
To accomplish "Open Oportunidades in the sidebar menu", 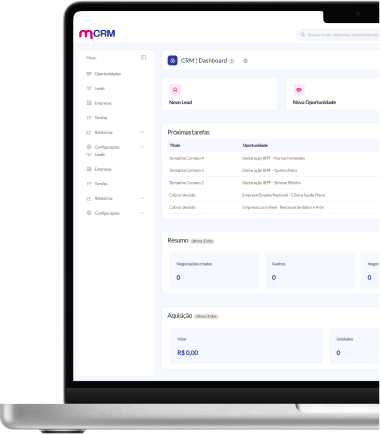I will (x=104, y=74).
